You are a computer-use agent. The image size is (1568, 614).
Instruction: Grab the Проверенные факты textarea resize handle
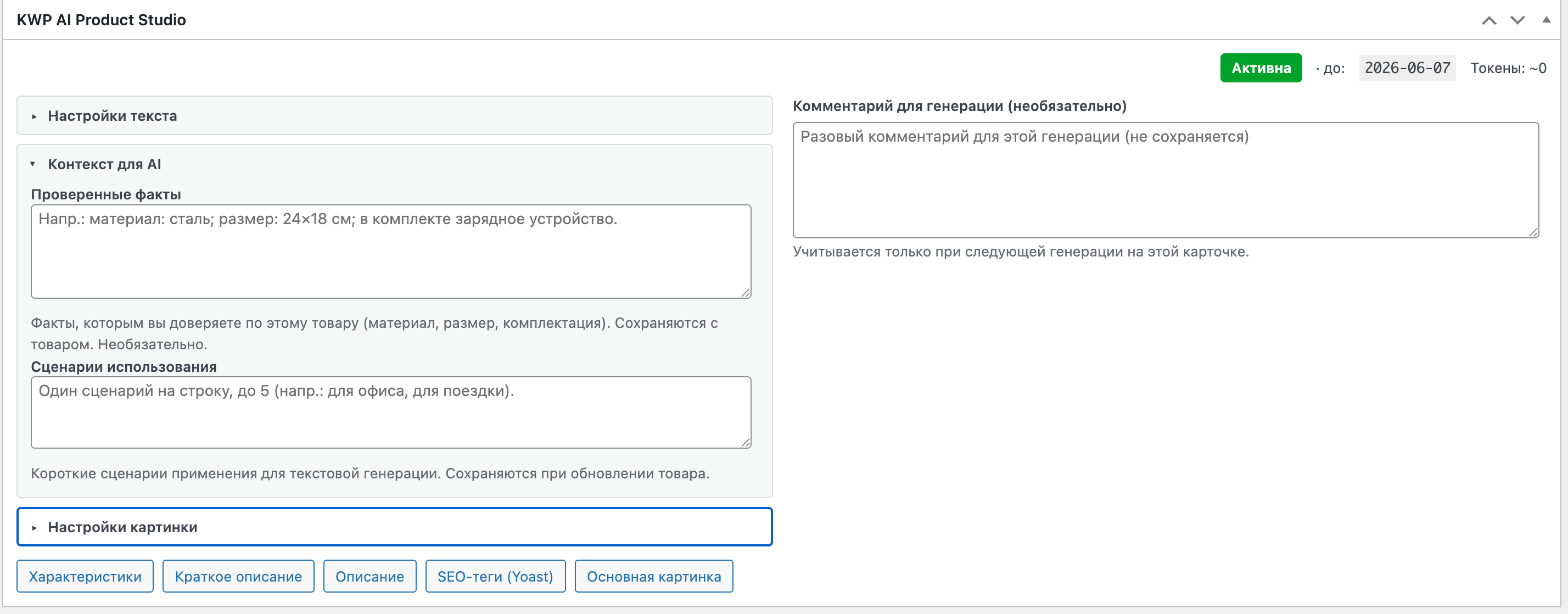point(746,293)
